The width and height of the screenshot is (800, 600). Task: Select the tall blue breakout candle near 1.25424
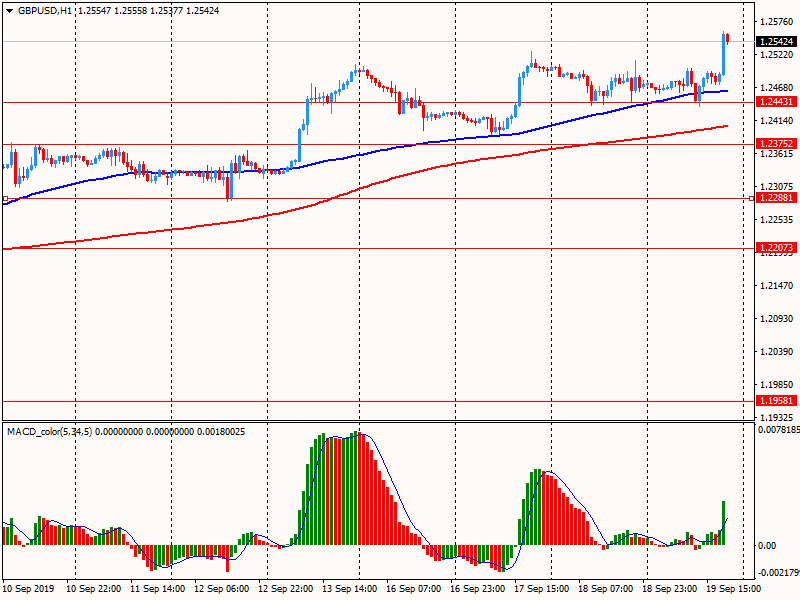pyautogui.click(x=723, y=54)
